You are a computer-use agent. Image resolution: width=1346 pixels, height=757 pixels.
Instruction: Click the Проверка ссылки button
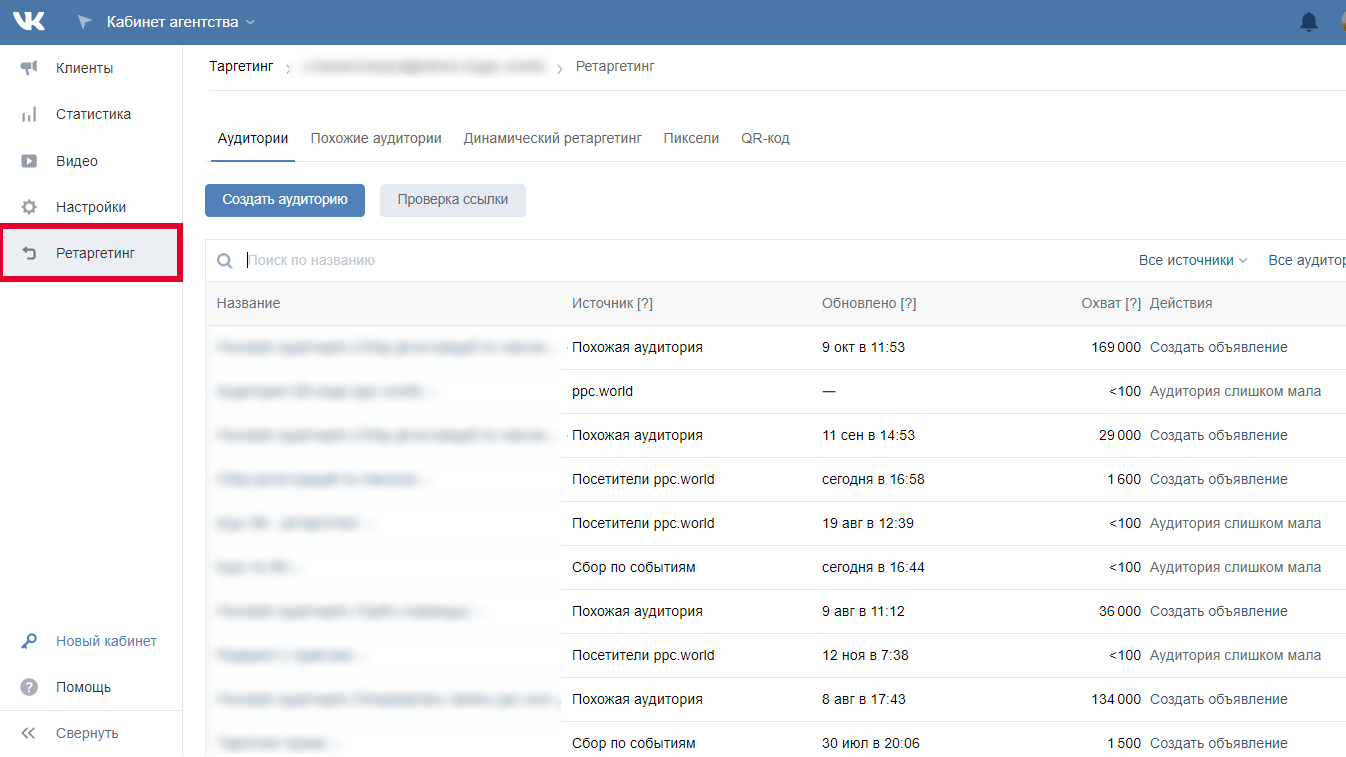[x=452, y=200]
